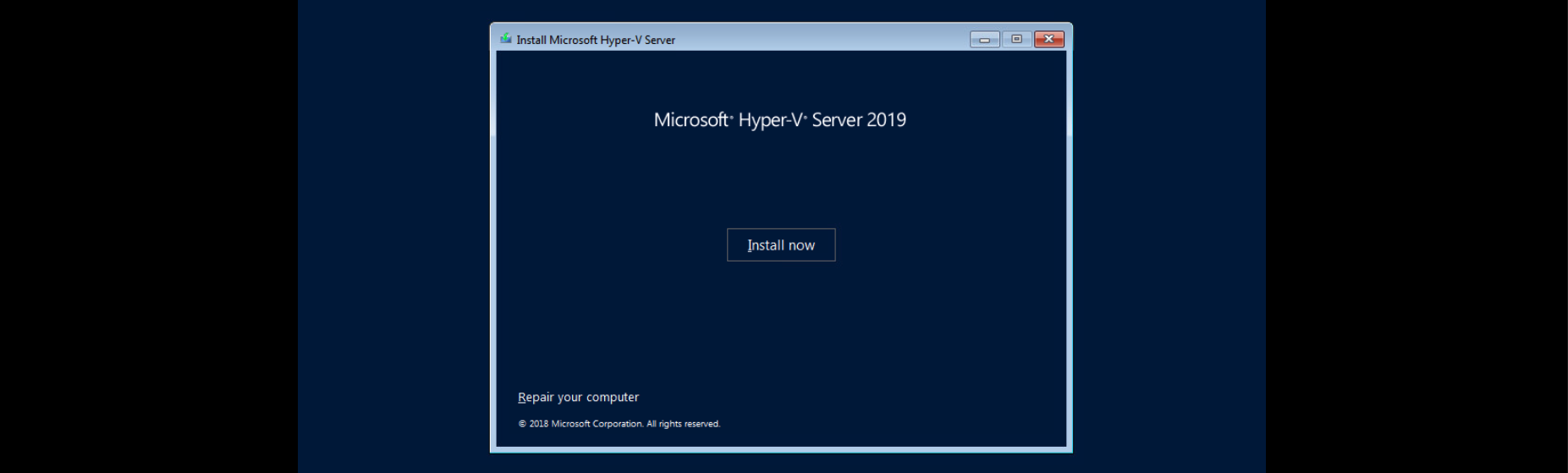Viewport: 1568px width, 473px height.
Task: Click the installer window's bottom border
Action: [780, 449]
